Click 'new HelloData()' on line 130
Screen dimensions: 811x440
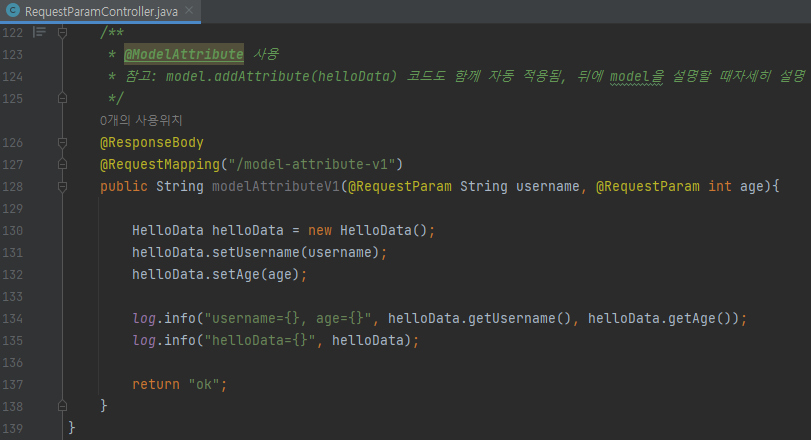pos(367,230)
